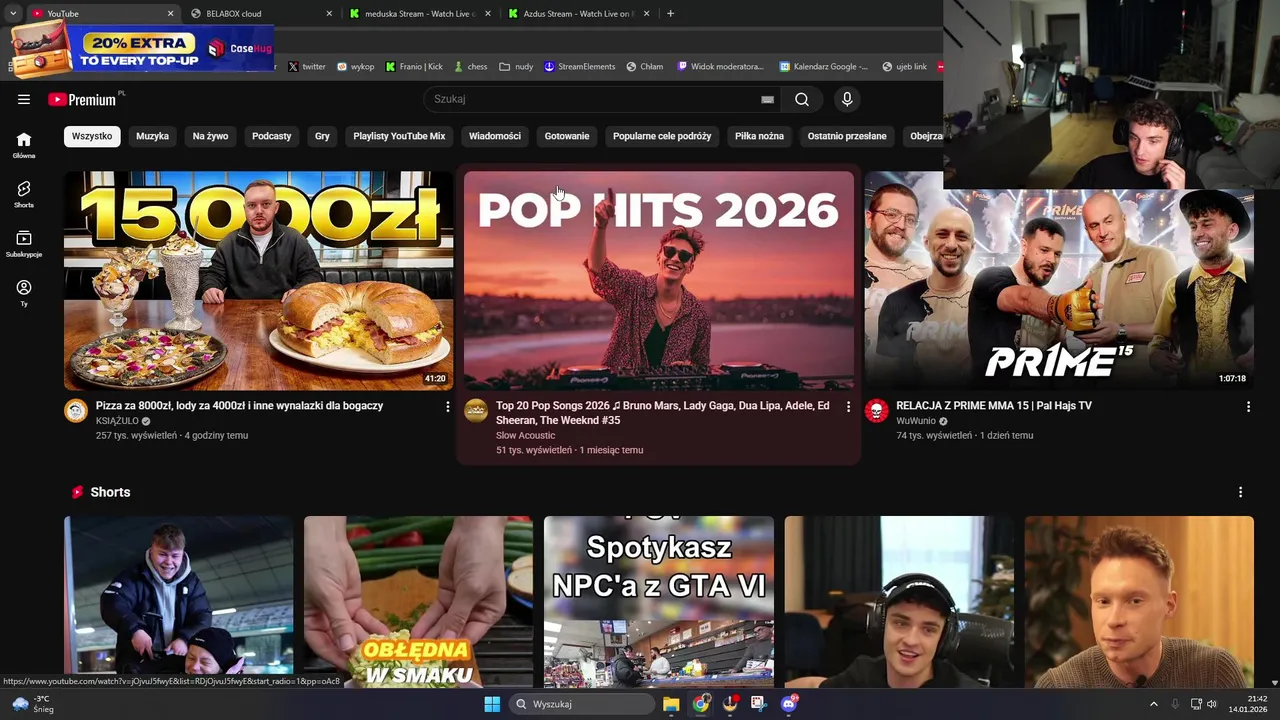Open the Kalendarz Google bookmark
Viewport: 1280px width, 720px height.
tap(824, 67)
